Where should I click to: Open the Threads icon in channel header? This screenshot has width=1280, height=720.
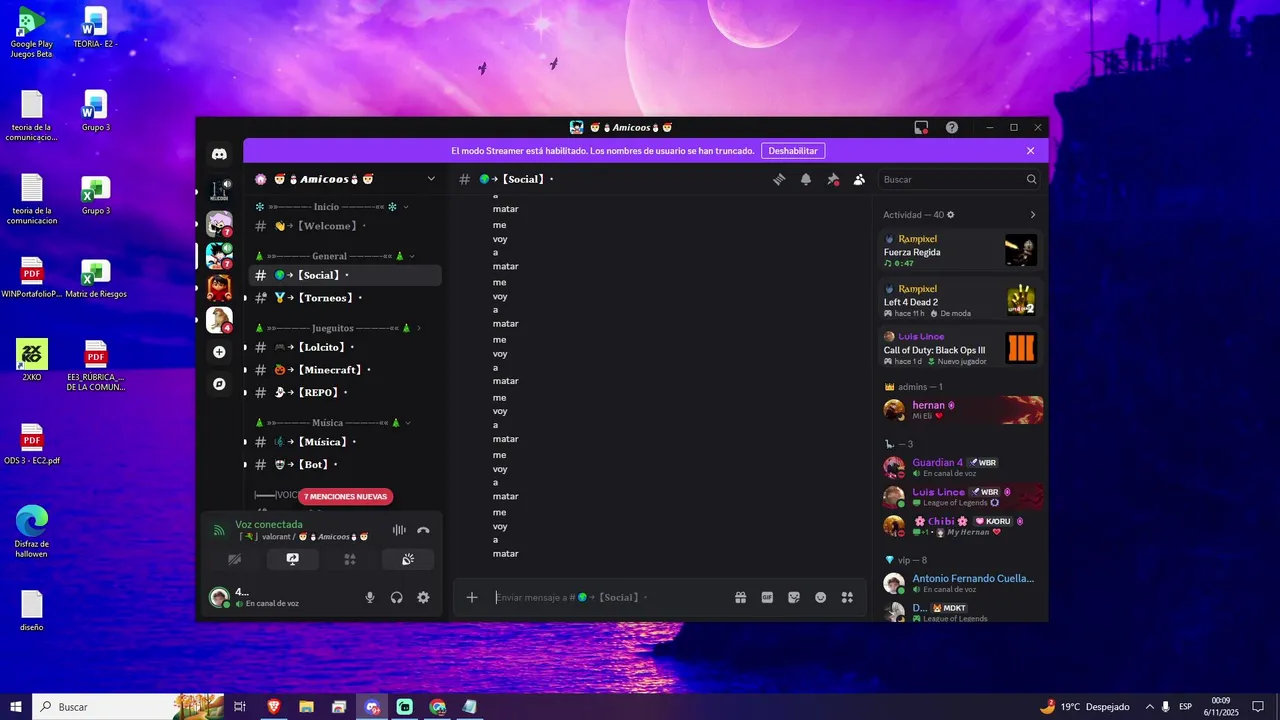tap(779, 179)
